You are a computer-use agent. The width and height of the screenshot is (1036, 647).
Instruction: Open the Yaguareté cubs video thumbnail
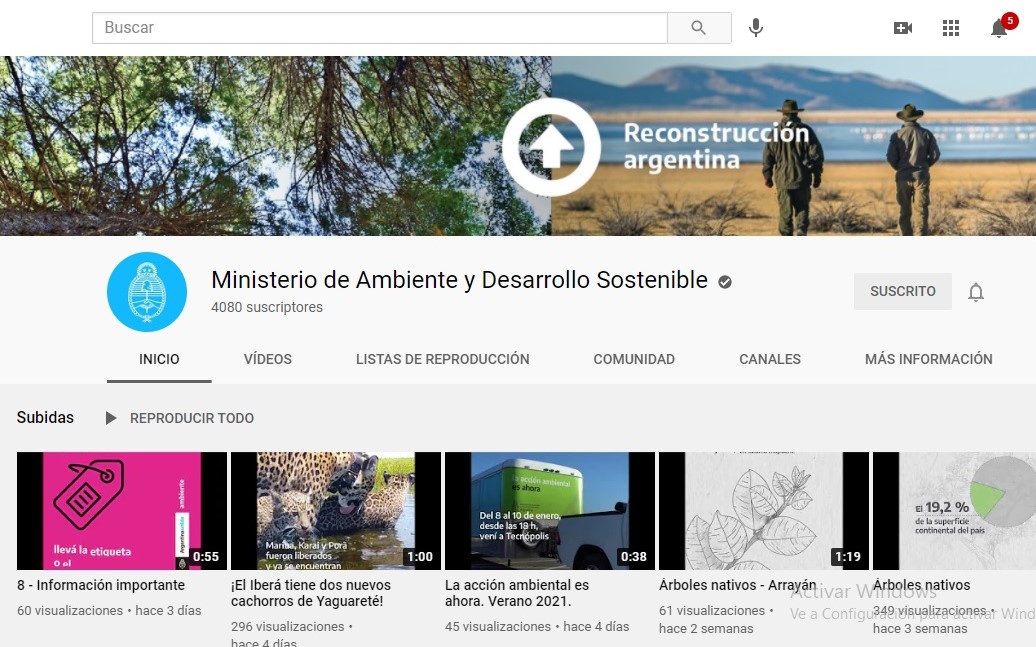(336, 511)
